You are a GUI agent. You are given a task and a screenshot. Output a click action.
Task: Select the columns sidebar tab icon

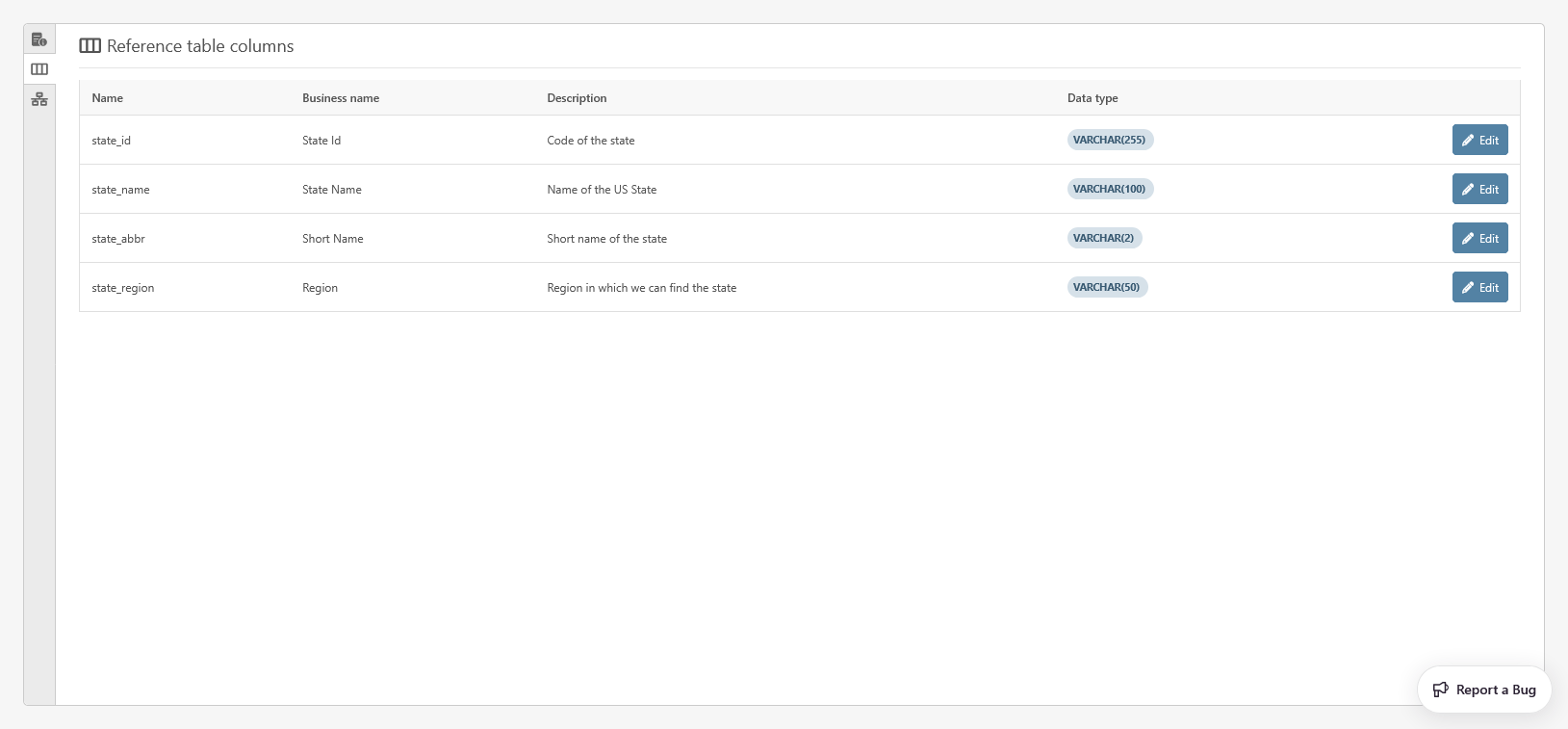point(39,69)
